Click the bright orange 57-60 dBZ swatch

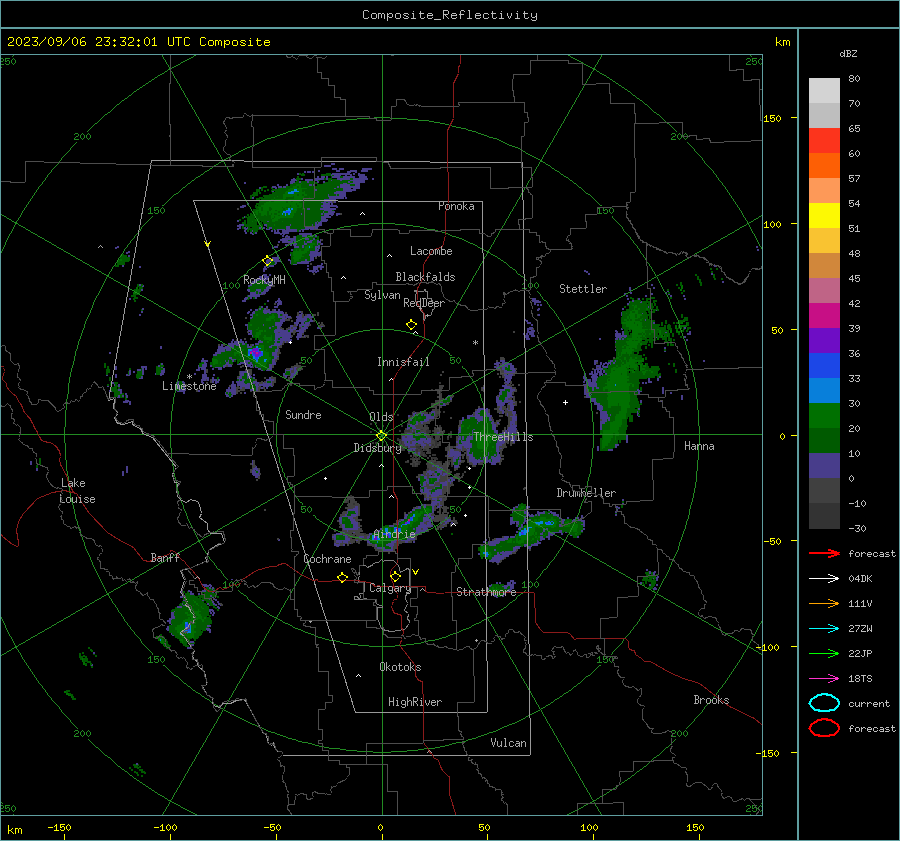point(824,166)
